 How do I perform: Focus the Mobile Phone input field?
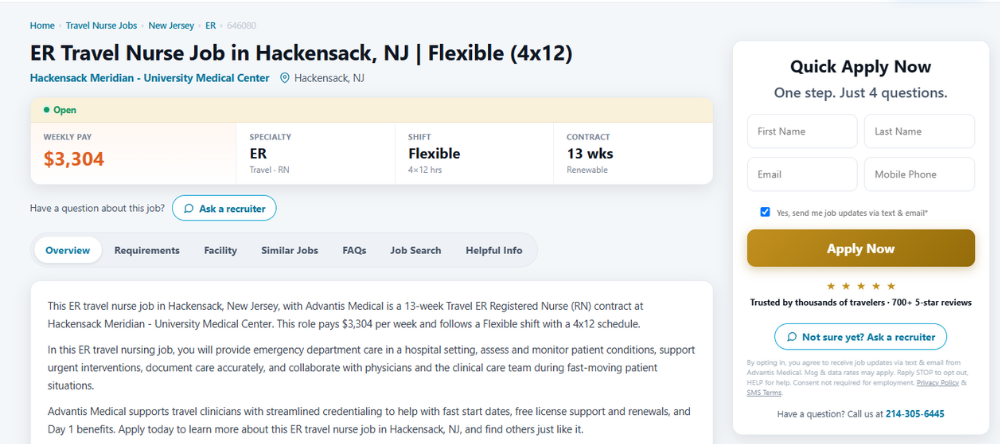(x=920, y=174)
